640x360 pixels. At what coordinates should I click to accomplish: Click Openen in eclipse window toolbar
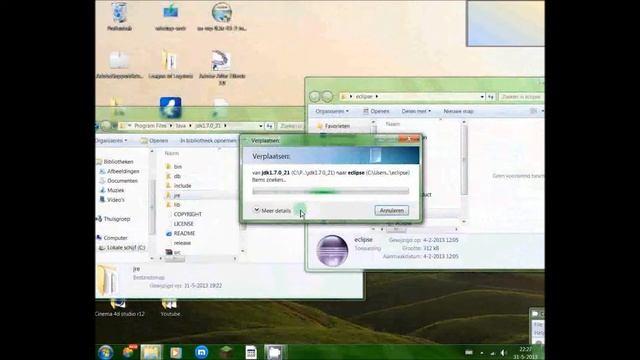[x=376, y=111]
